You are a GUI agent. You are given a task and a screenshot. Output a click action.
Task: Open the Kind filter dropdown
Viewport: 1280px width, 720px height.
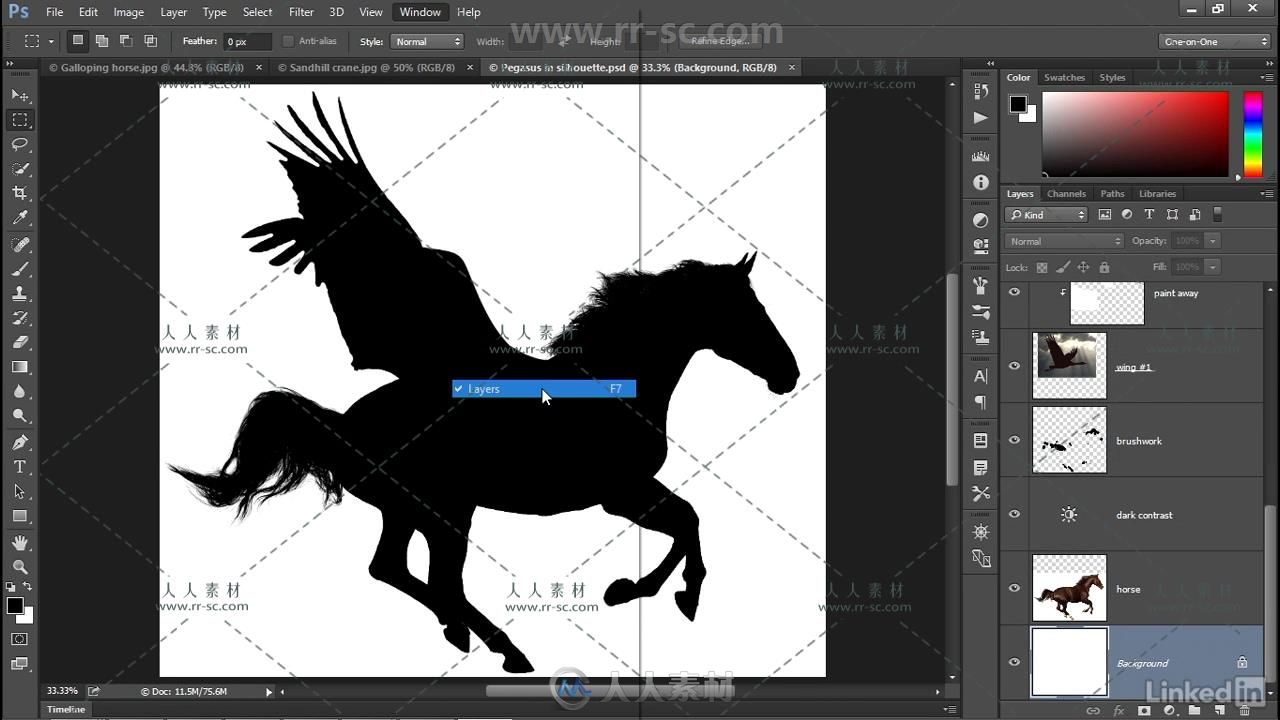pyautogui.click(x=1046, y=215)
